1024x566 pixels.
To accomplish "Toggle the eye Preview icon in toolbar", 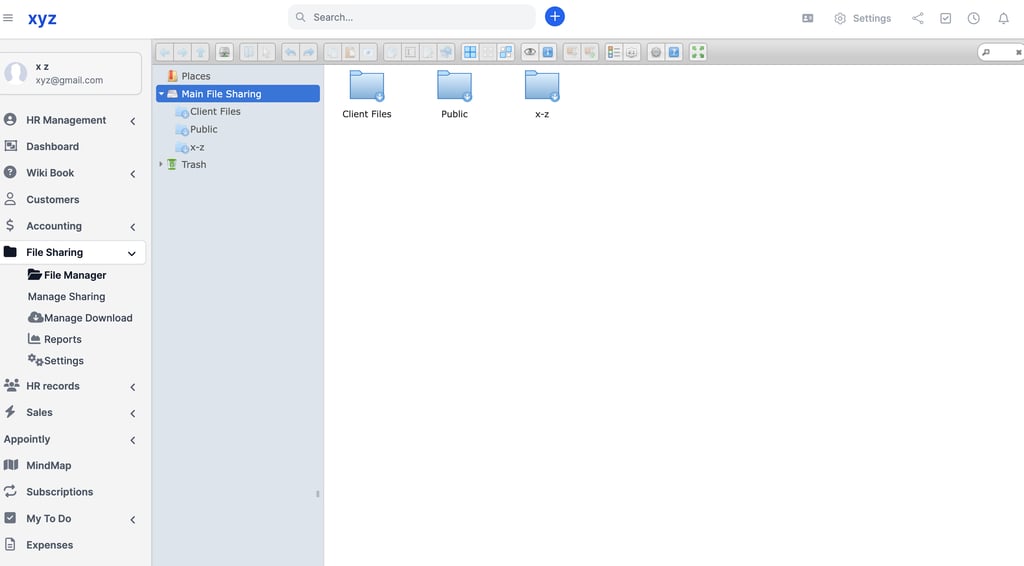I will tap(530, 52).
